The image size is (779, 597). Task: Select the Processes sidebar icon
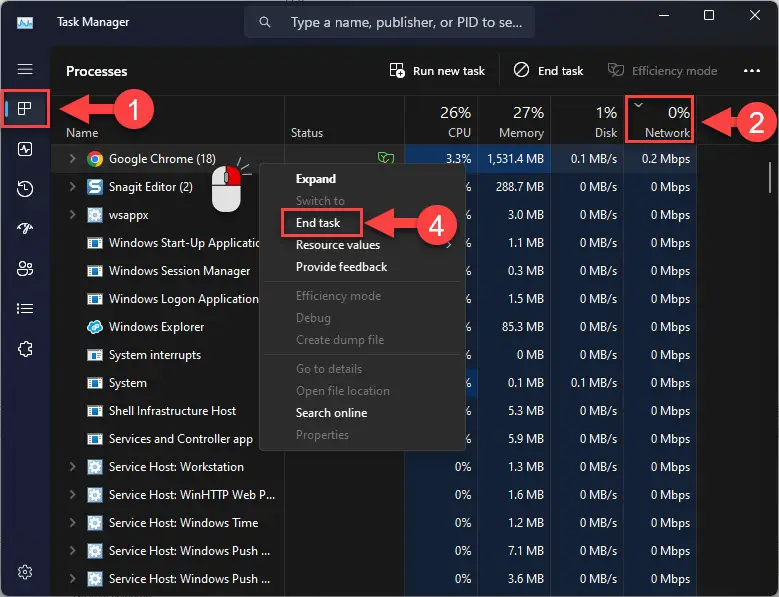click(x=25, y=108)
